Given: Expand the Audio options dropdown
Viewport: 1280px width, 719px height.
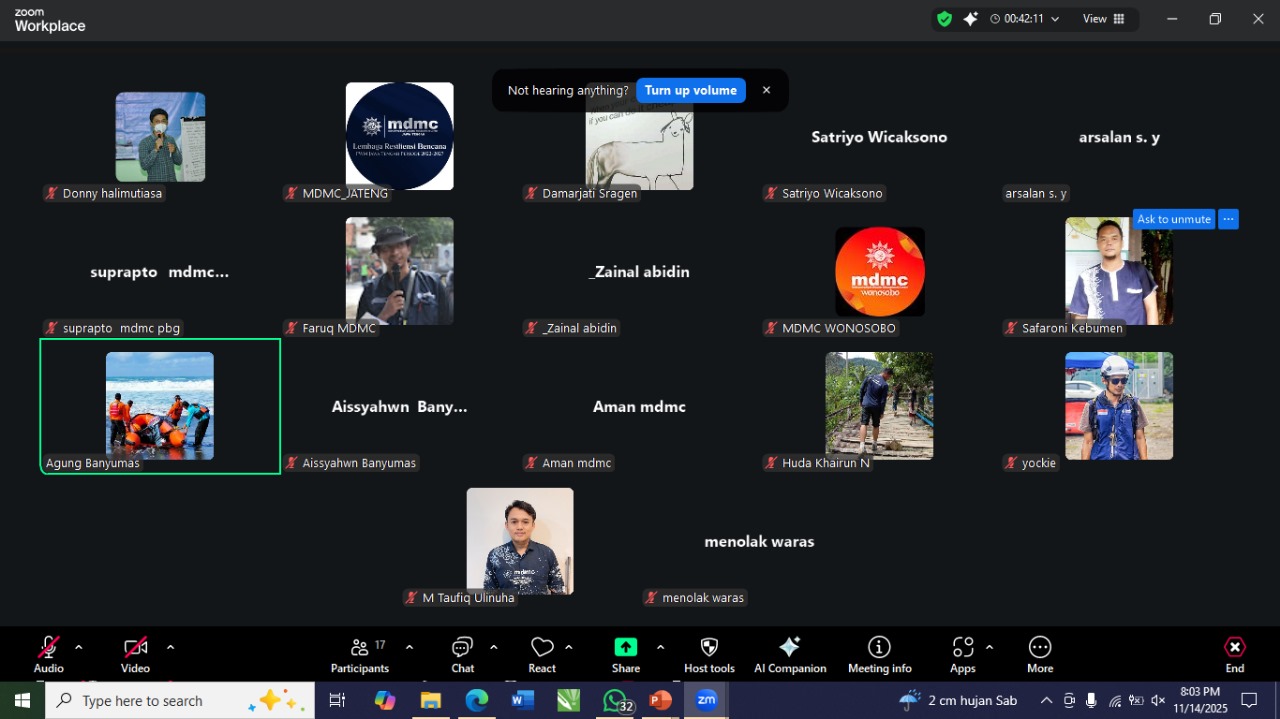Looking at the screenshot, I should tap(78, 647).
